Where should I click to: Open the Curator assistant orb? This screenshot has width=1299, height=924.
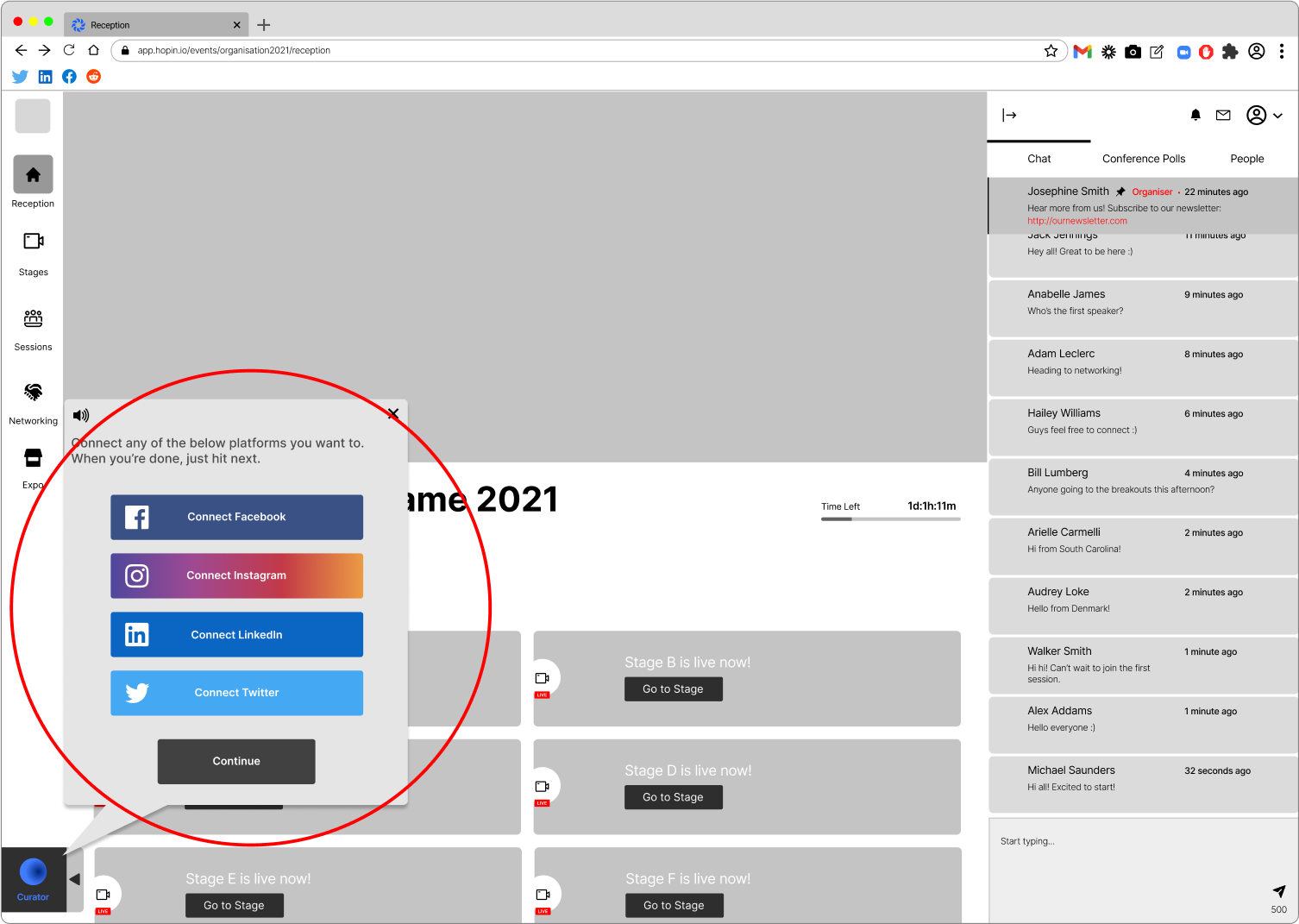click(33, 872)
